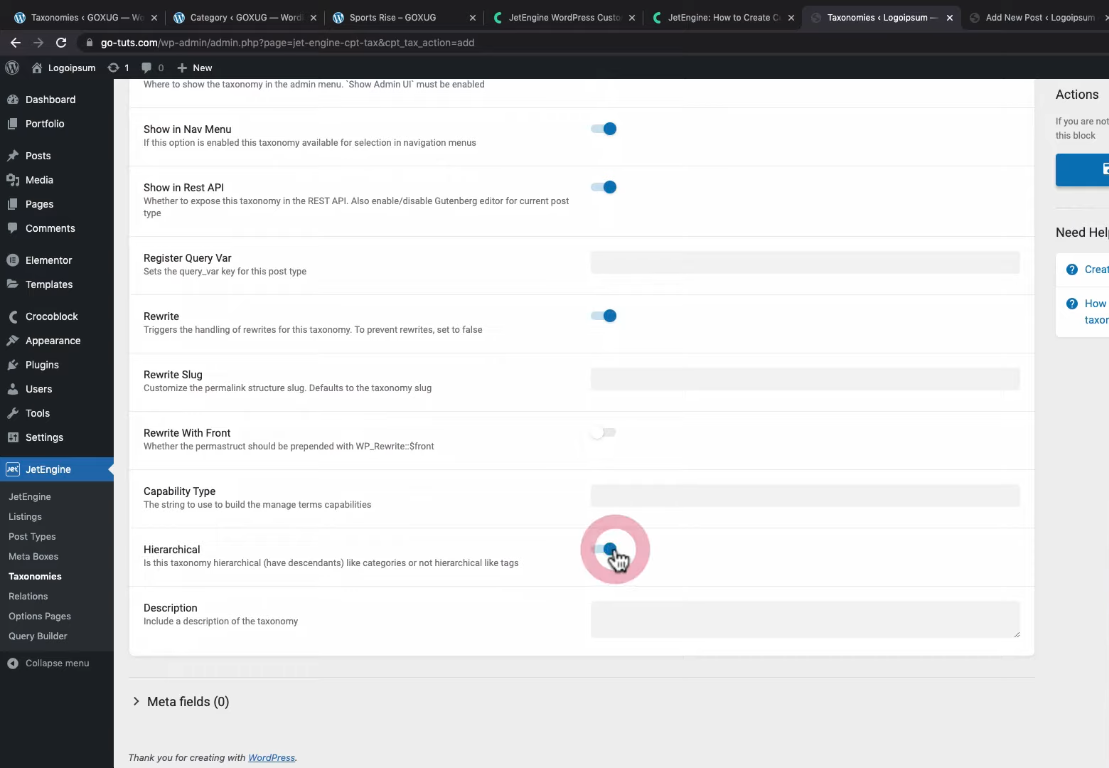Click the browser forward arrow
Viewport: 1109px width, 768px height.
[38, 42]
